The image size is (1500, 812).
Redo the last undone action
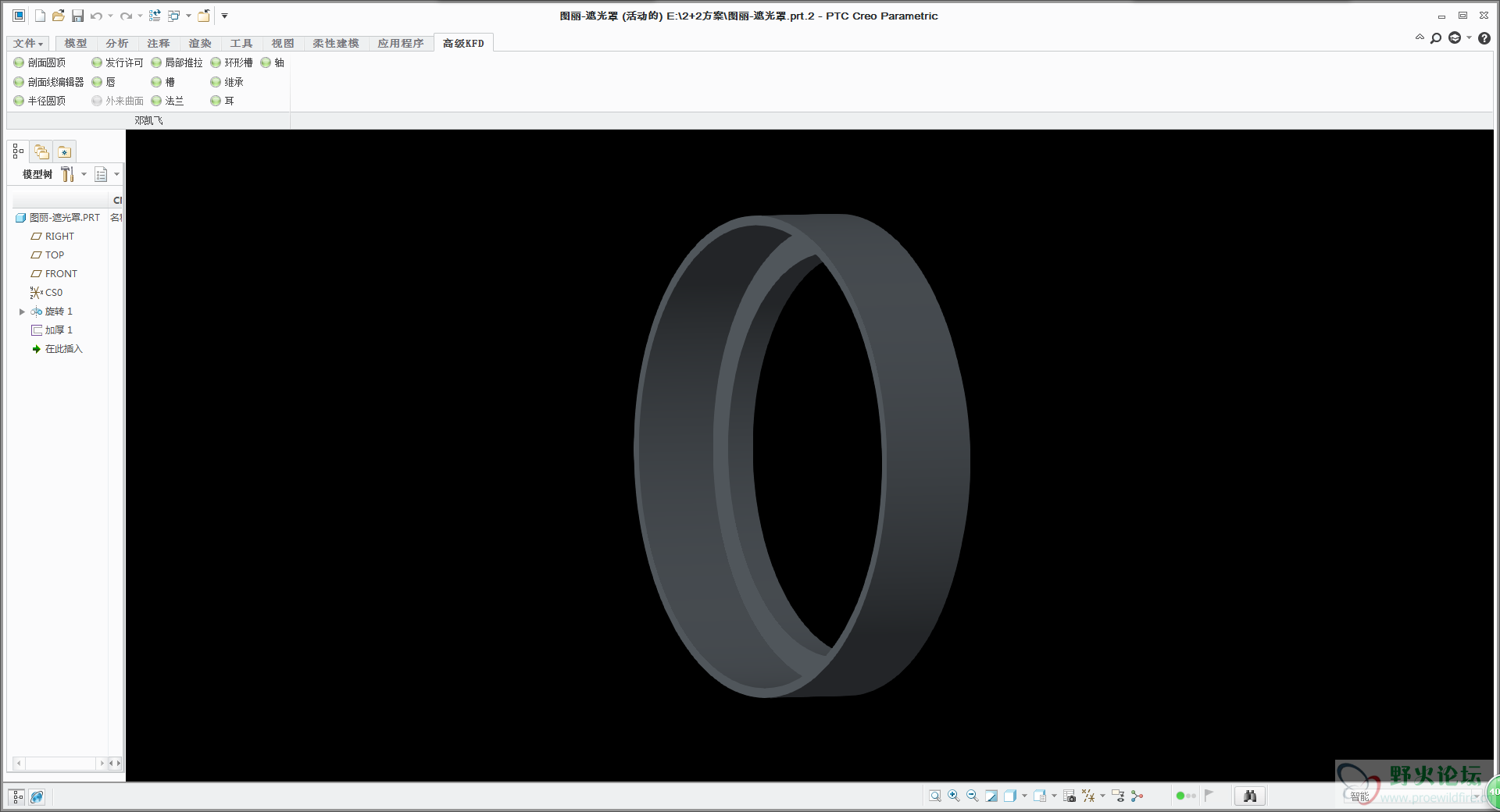pos(126,16)
